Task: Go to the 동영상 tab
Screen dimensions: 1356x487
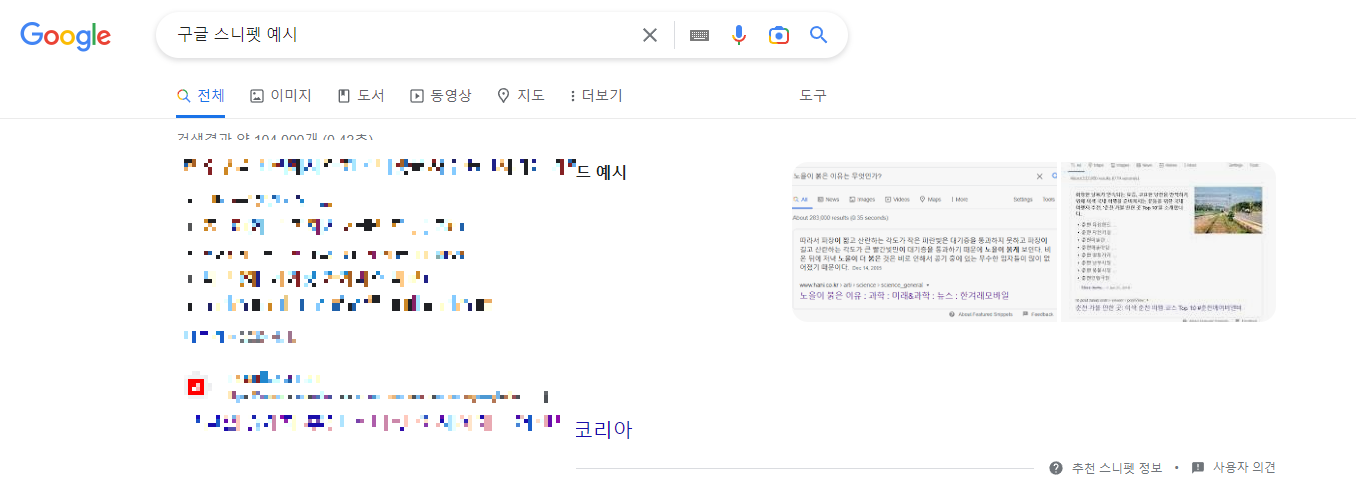Action: click(x=441, y=96)
